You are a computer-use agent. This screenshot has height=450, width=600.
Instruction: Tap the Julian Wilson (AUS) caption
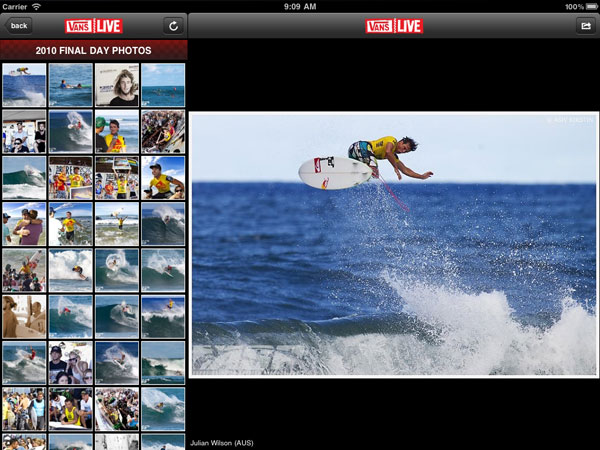coord(224,441)
